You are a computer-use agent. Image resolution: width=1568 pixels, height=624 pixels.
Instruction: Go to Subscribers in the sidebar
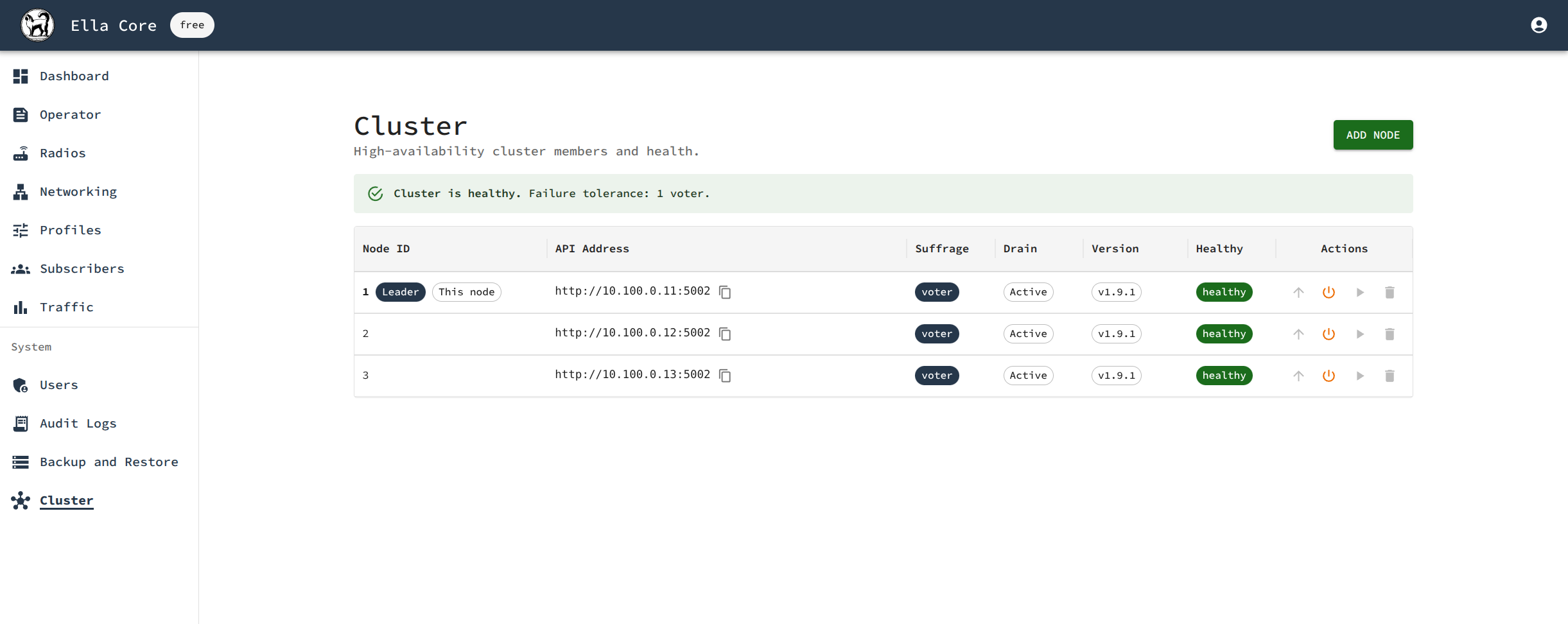82,269
